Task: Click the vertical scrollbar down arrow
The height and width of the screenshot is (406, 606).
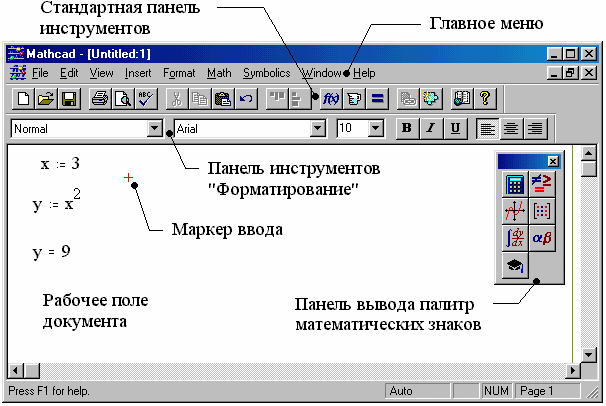Action: pyautogui.click(x=588, y=354)
